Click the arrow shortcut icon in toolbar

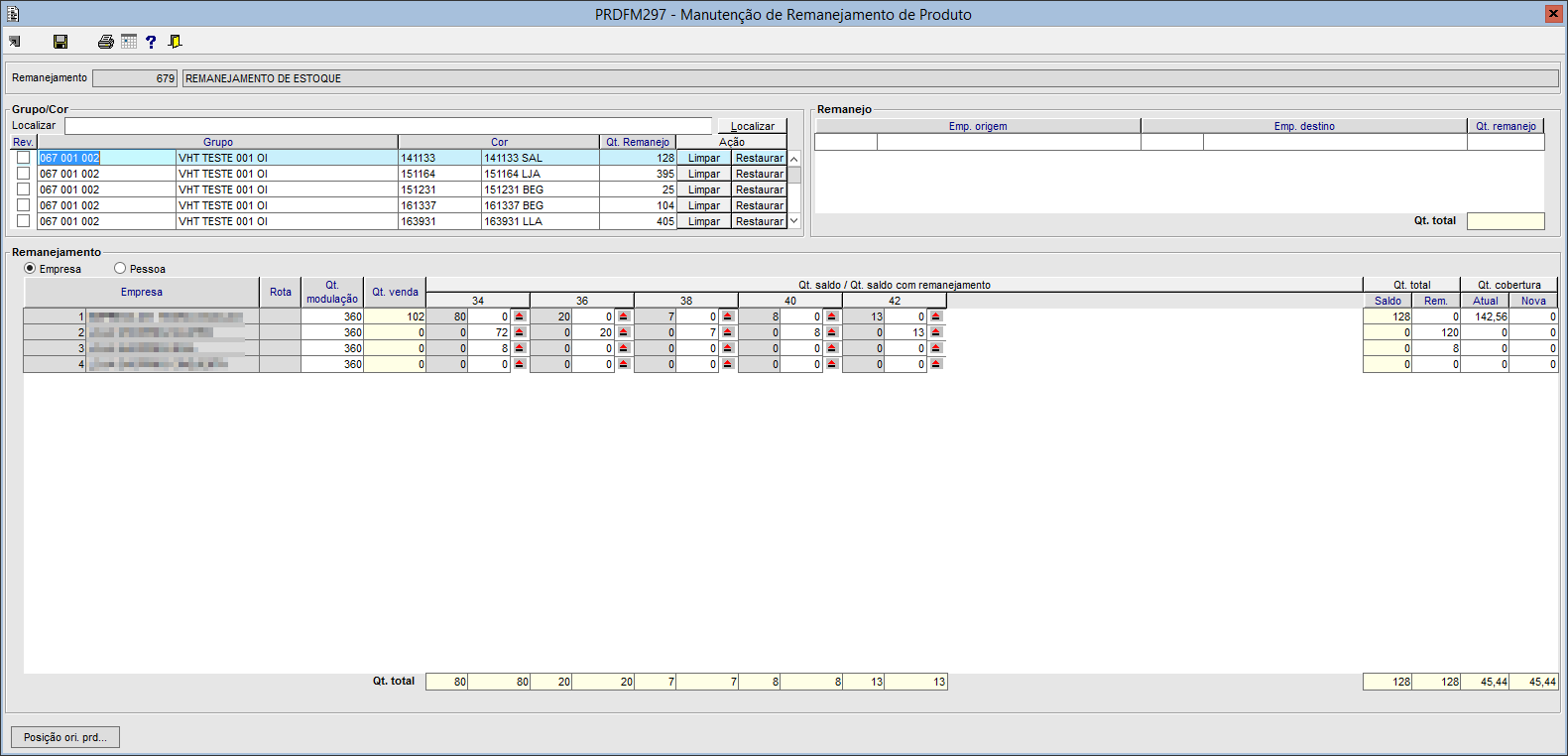(15, 42)
